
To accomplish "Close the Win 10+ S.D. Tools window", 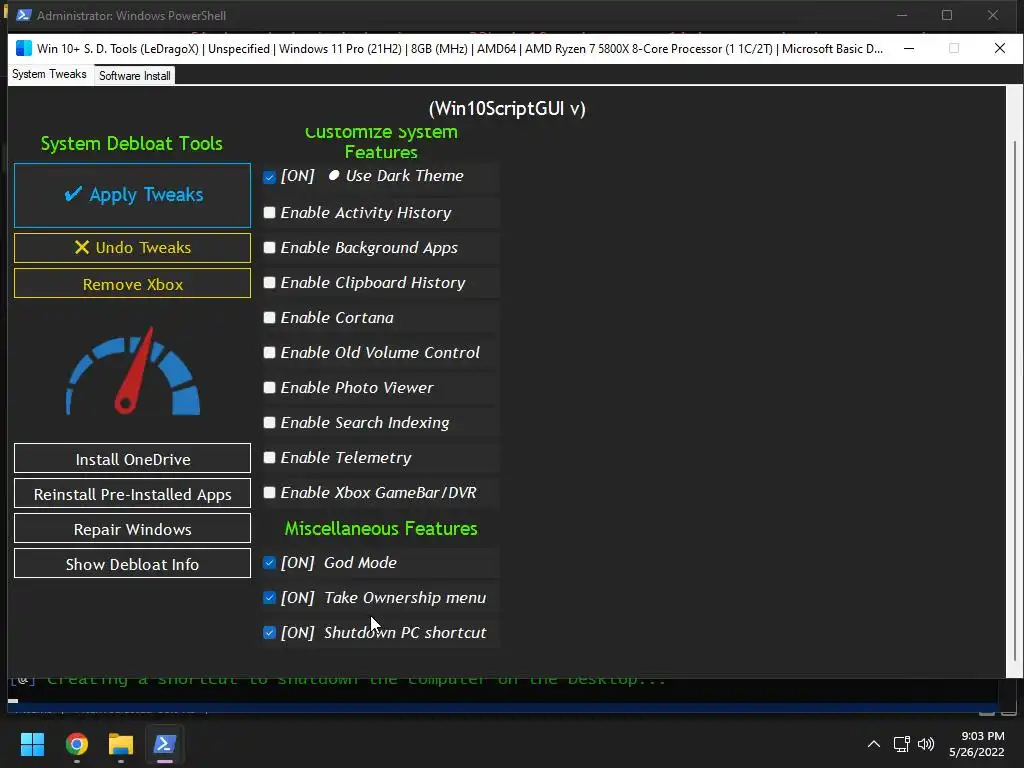I will (1000, 48).
